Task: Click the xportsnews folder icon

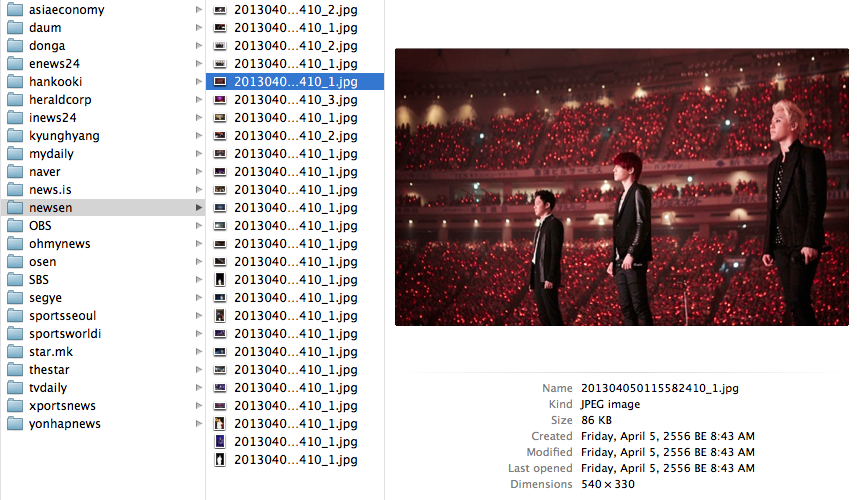Action: click(x=15, y=406)
